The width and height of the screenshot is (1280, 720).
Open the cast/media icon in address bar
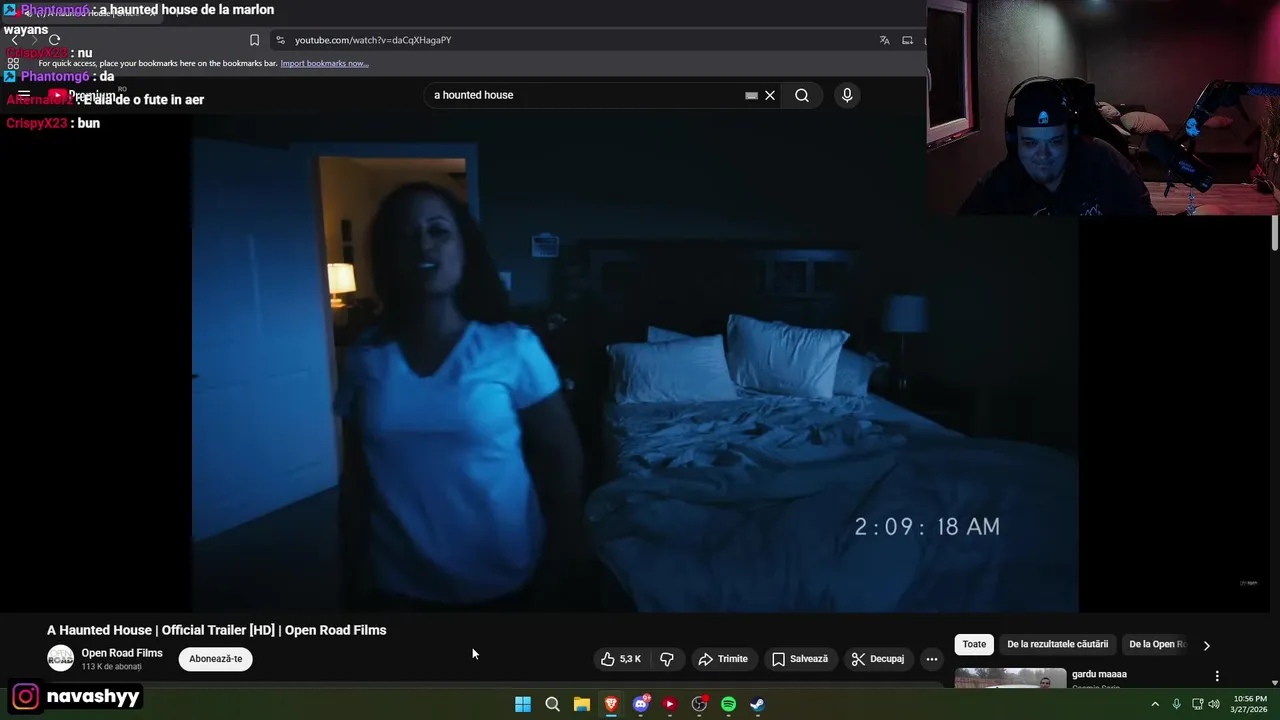(907, 40)
